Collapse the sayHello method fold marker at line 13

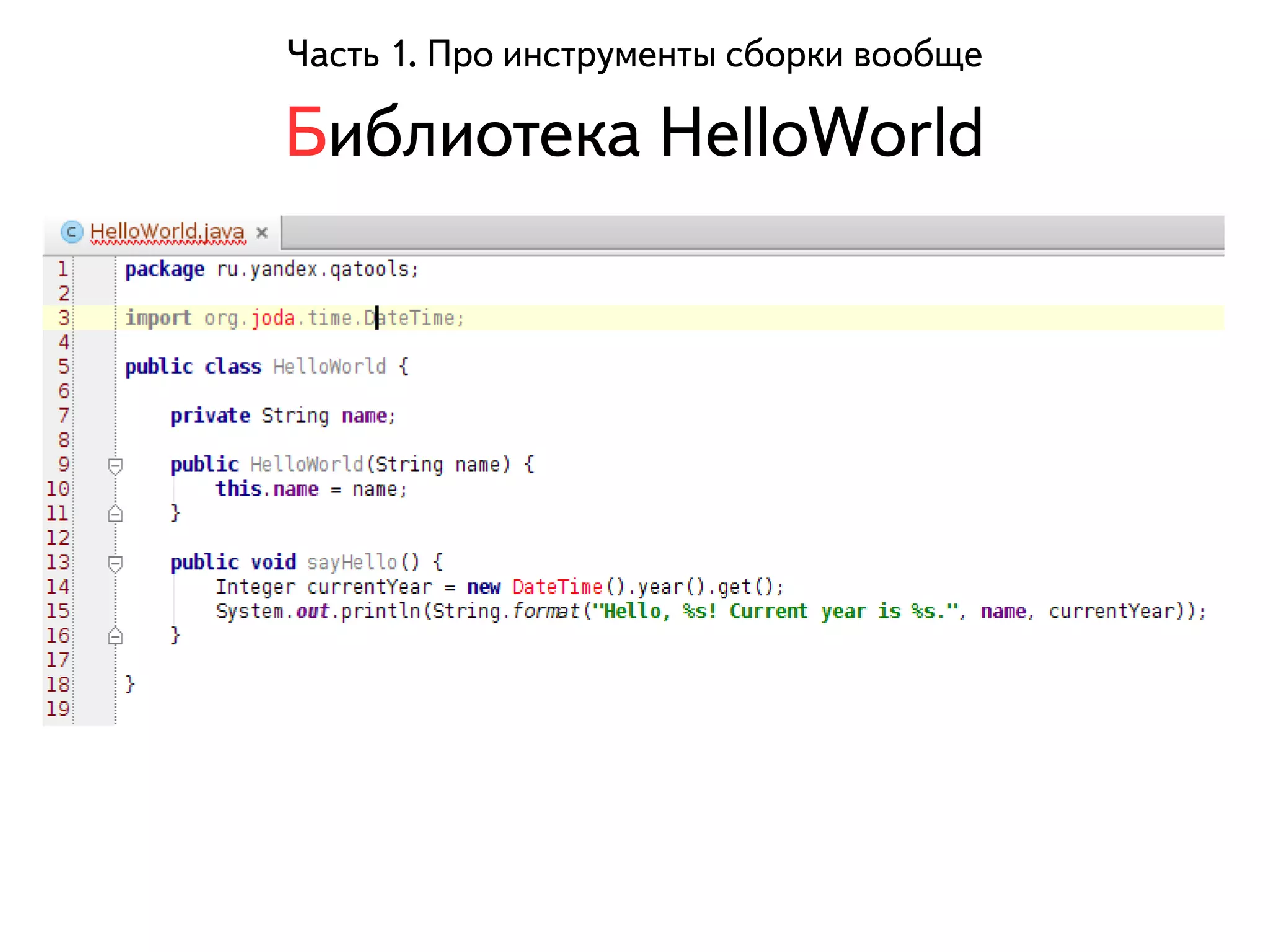click(x=115, y=563)
